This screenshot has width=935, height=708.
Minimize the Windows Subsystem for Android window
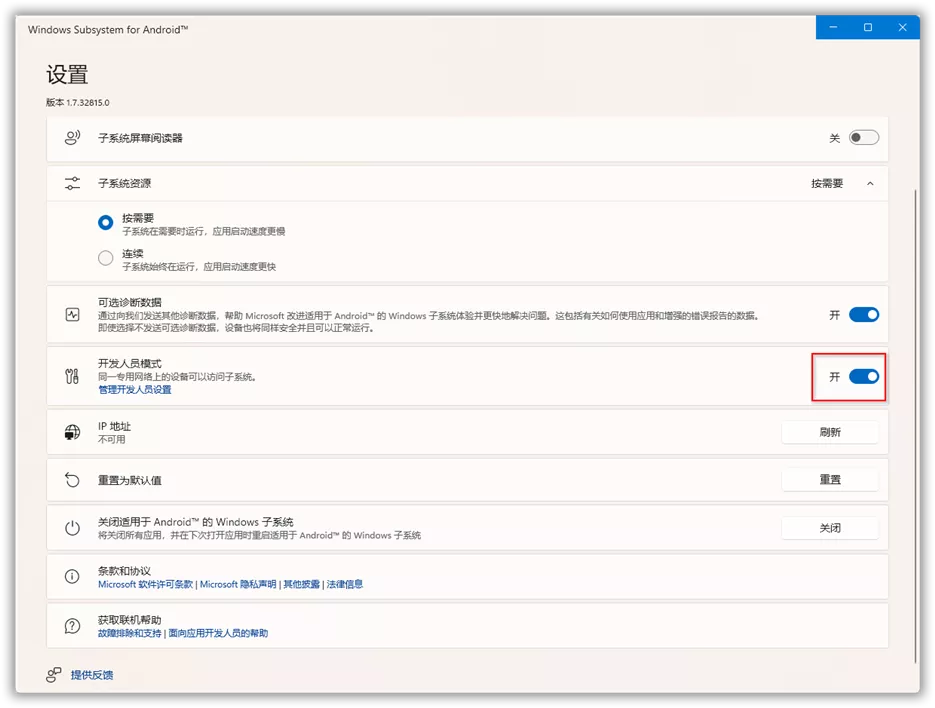click(833, 27)
